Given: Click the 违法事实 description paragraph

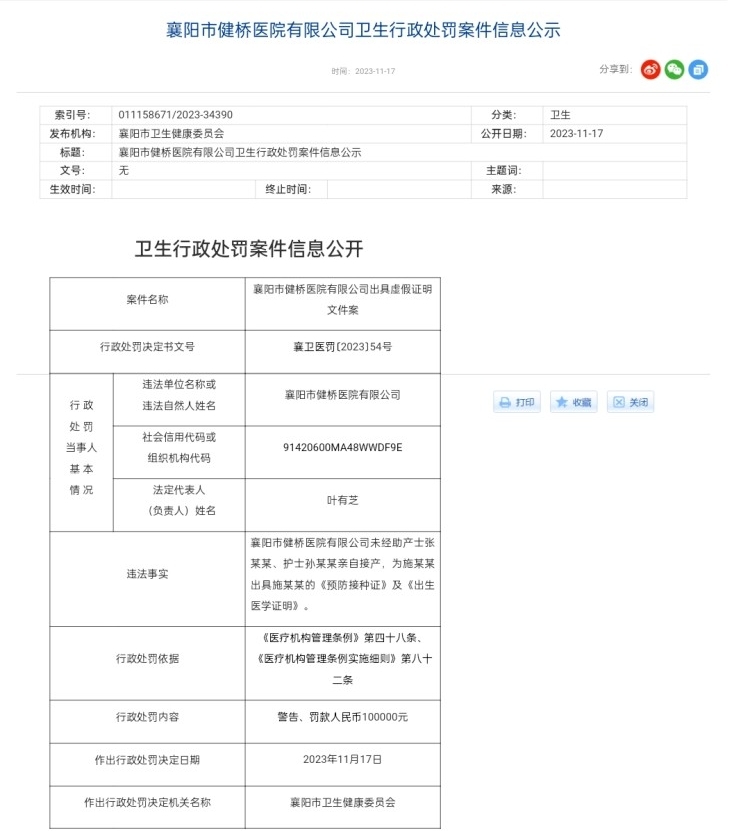Looking at the screenshot, I should pos(342,574).
